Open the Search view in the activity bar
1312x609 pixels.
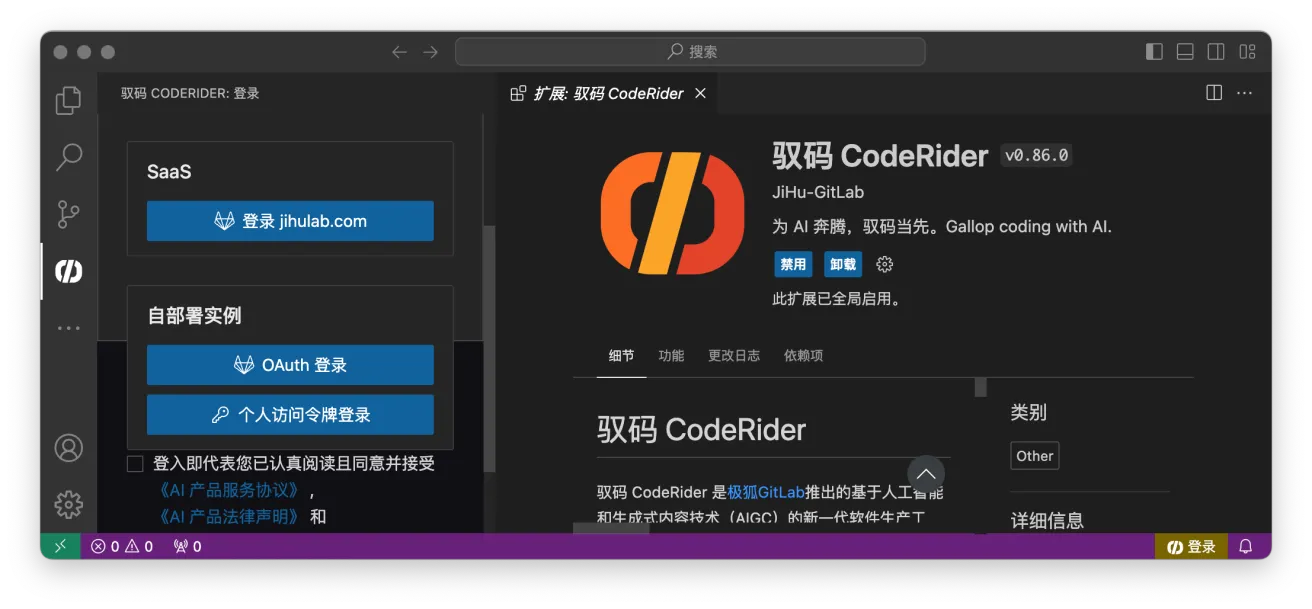pyautogui.click(x=68, y=157)
